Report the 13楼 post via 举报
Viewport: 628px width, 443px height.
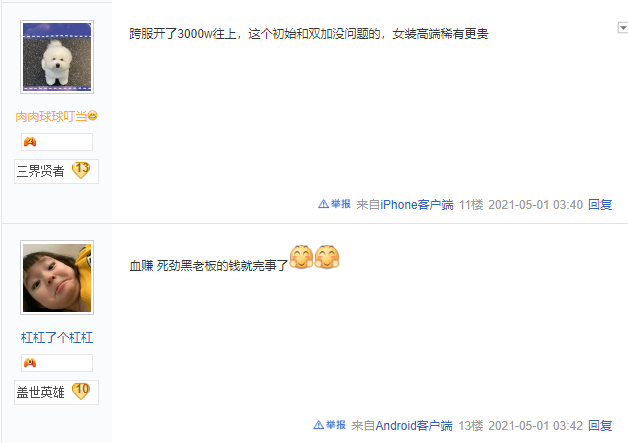pyautogui.click(x=330, y=425)
